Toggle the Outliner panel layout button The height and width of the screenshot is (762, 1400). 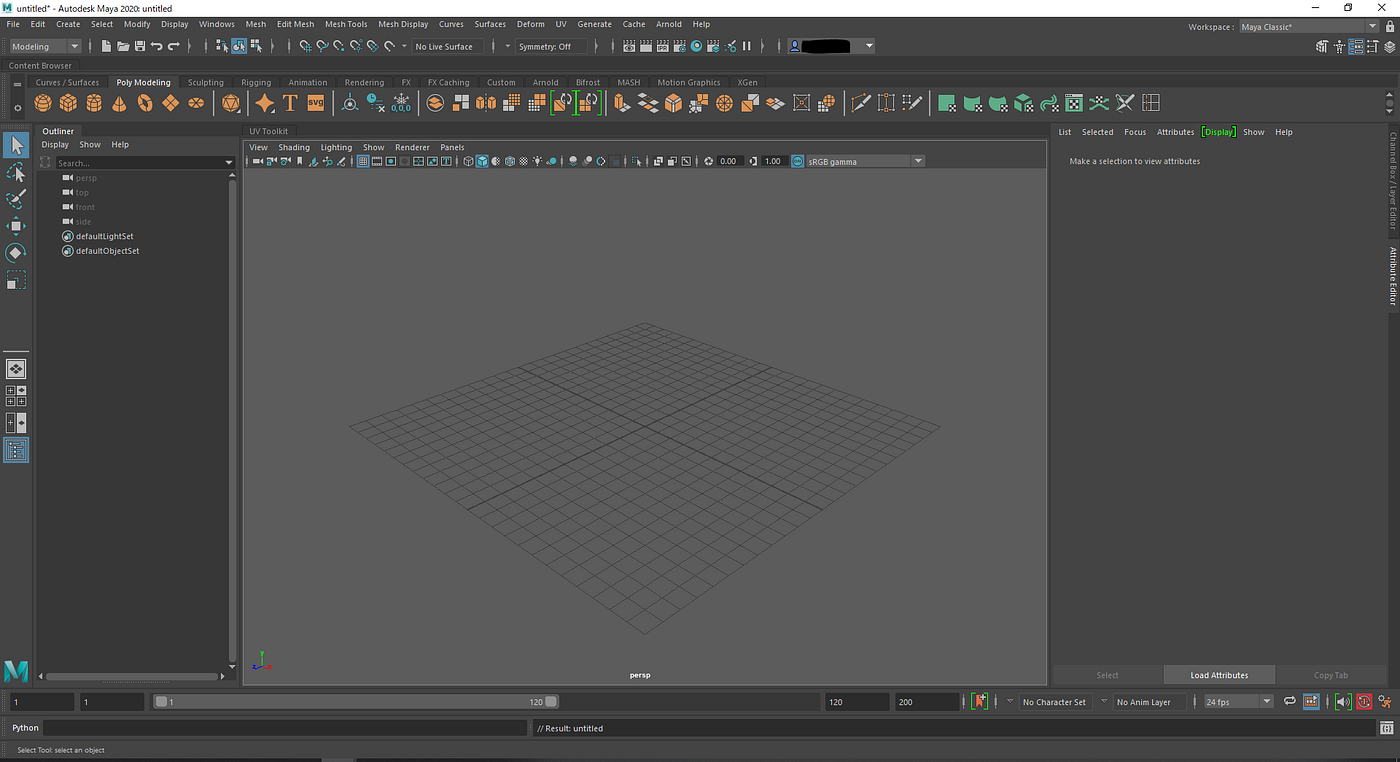[x=16, y=450]
